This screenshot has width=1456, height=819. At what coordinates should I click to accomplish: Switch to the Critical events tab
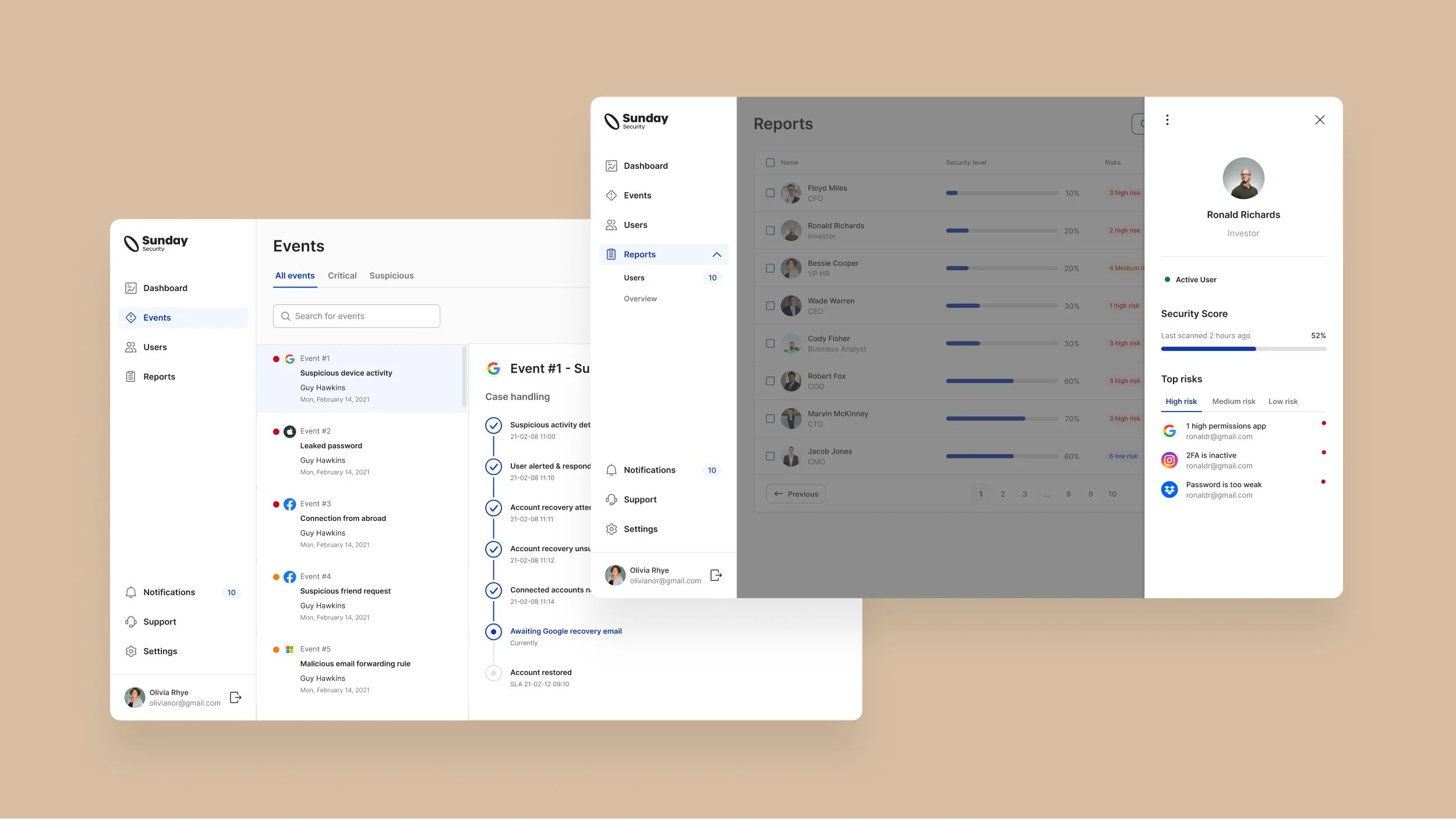342,275
